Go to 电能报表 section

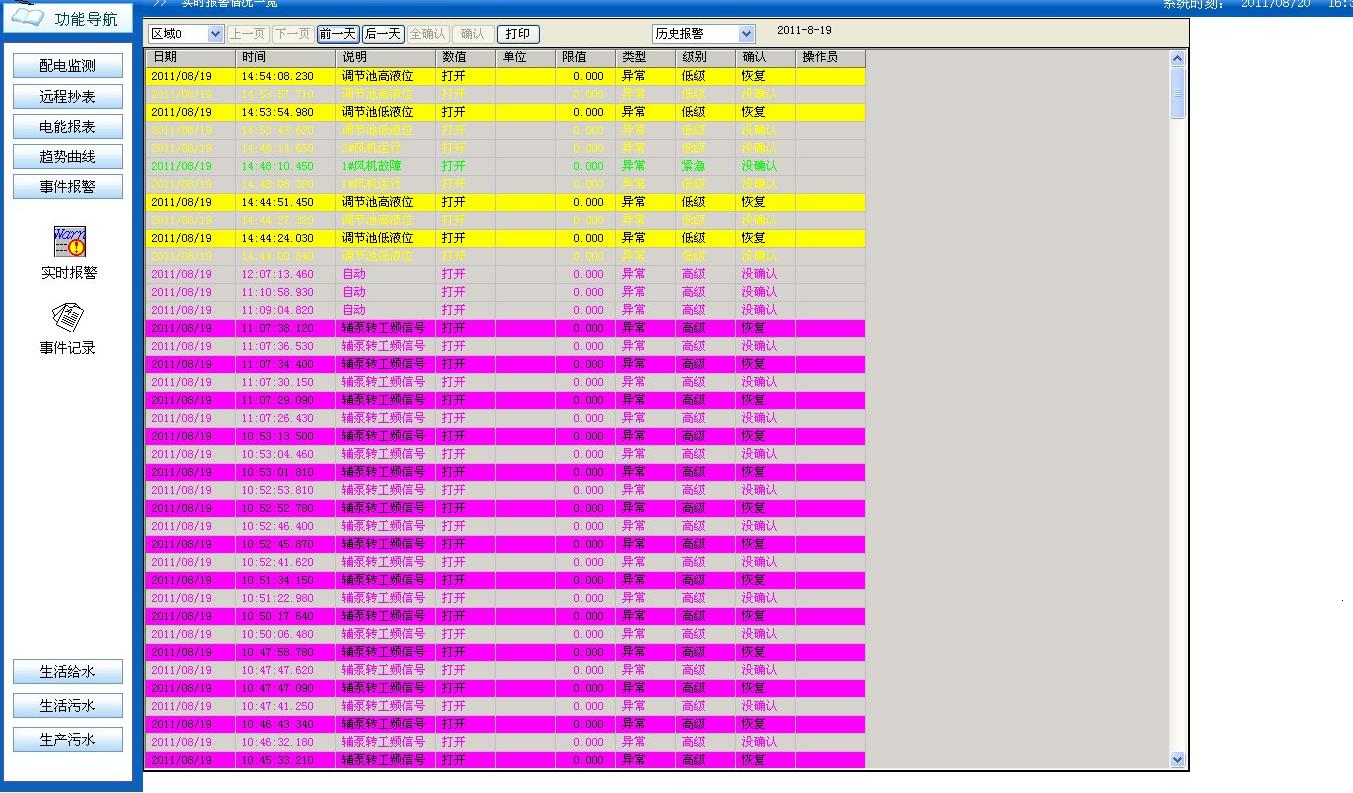pos(68,126)
